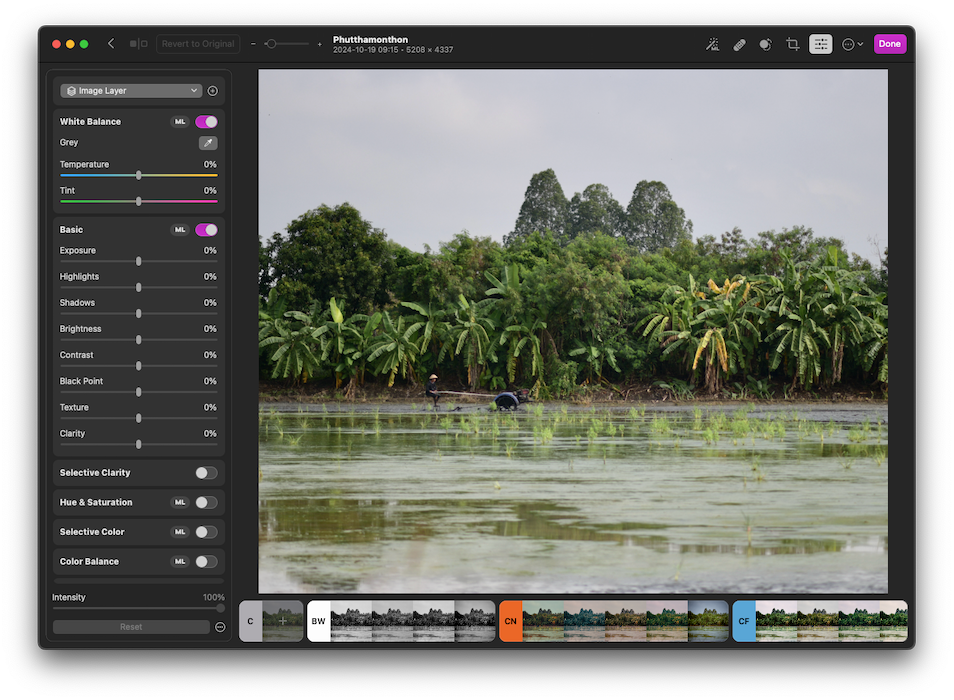
Task: Click the farmer in the photo
Action: click(x=433, y=389)
